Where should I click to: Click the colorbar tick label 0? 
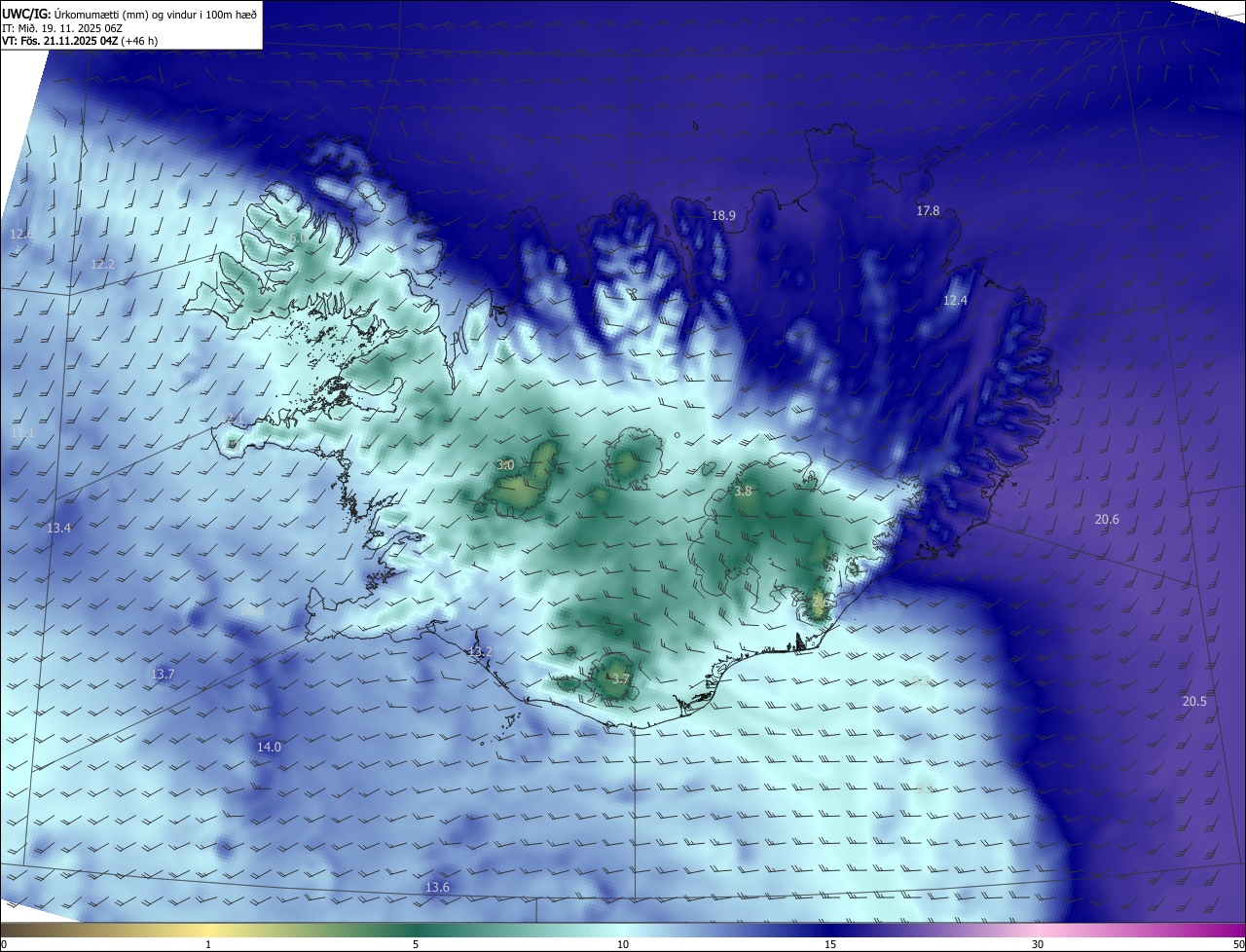coord(4,944)
